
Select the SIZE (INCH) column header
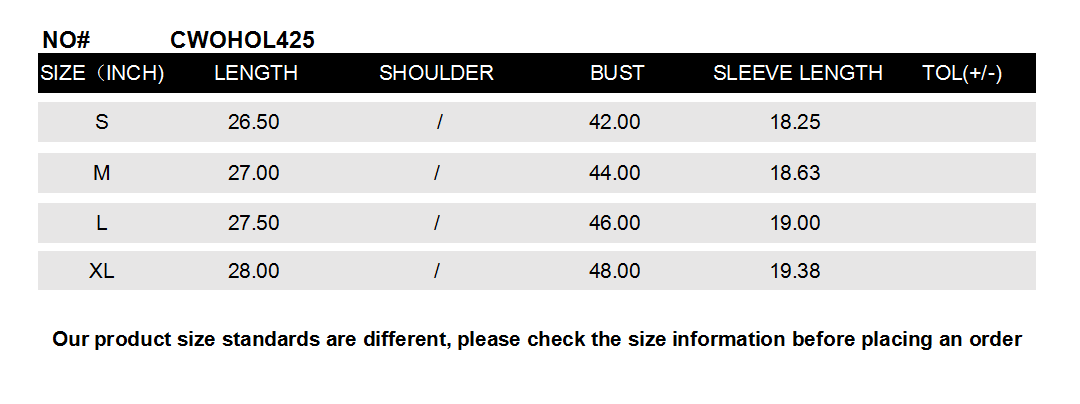pos(102,73)
